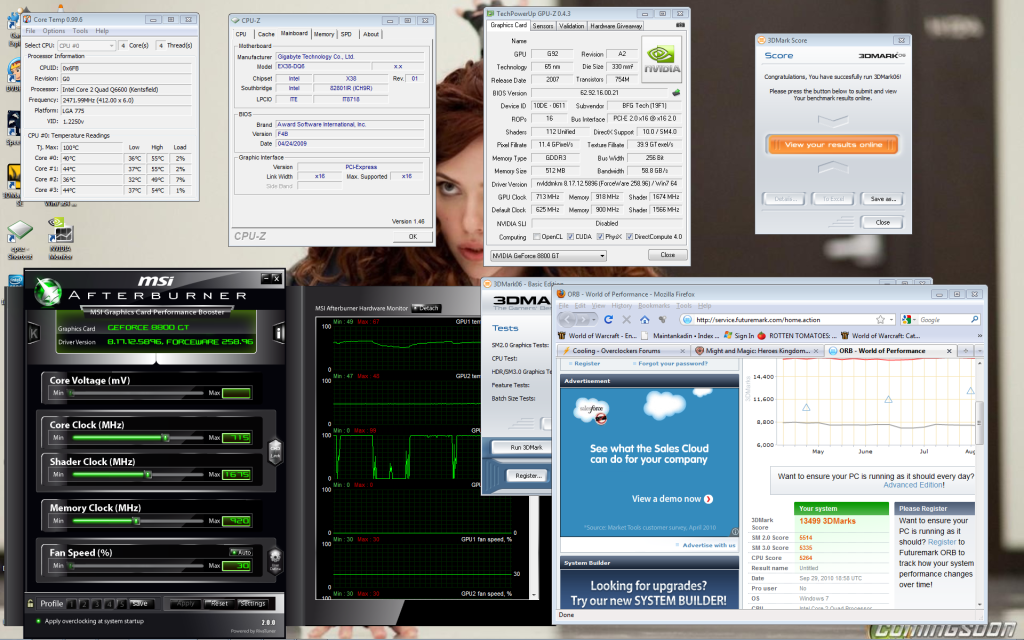Image resolution: width=1024 pixels, height=640 pixels.
Task: Open the Firefox history dropdown arrow beside forward
Action: 593,319
